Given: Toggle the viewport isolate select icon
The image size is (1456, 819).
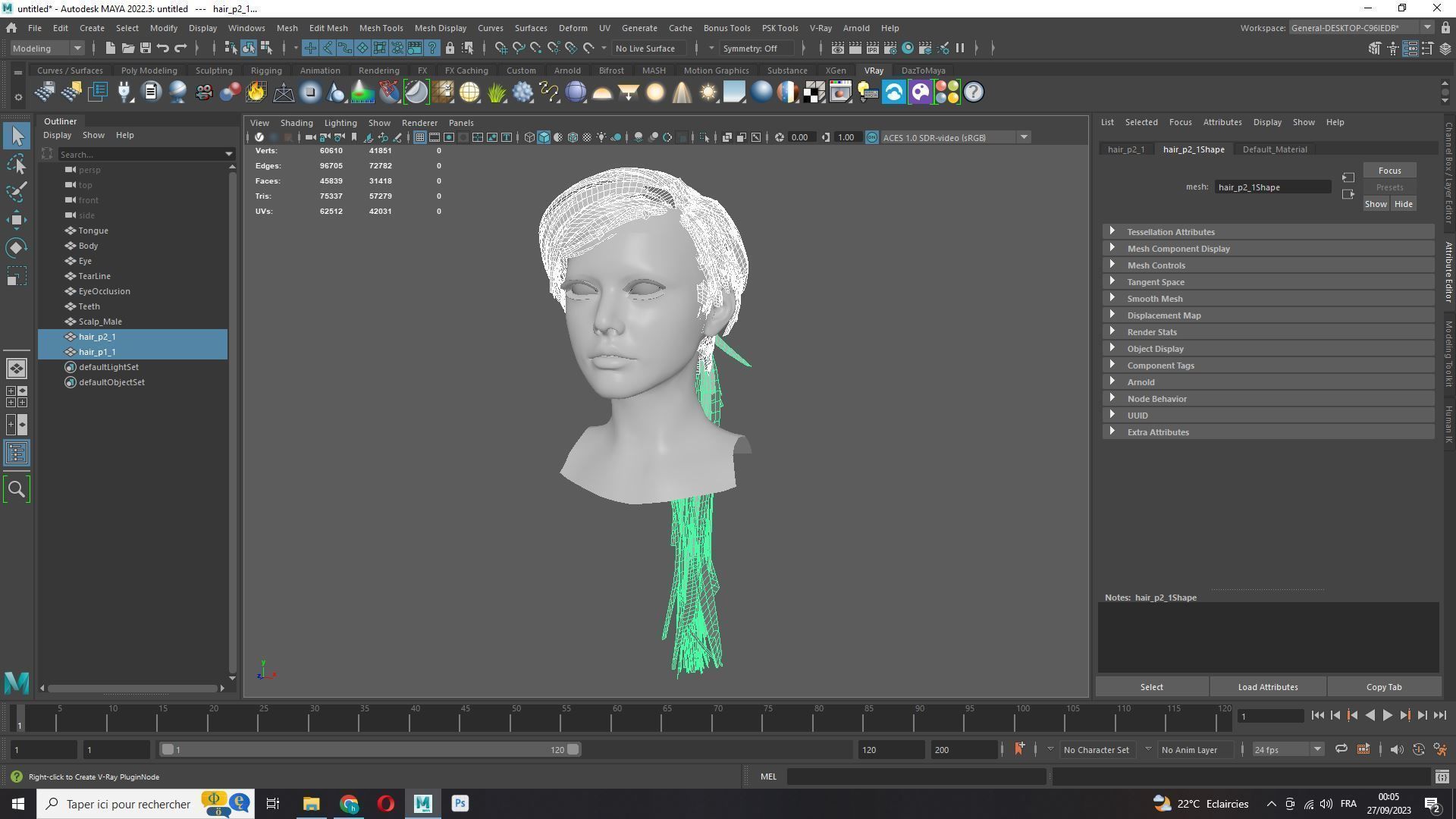Looking at the screenshot, I should [704, 137].
